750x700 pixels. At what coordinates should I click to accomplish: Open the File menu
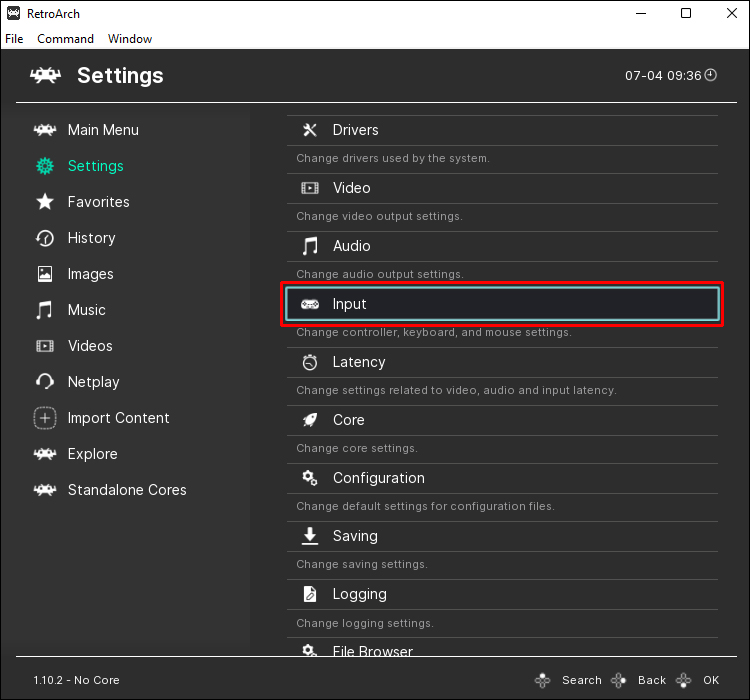click(x=14, y=39)
